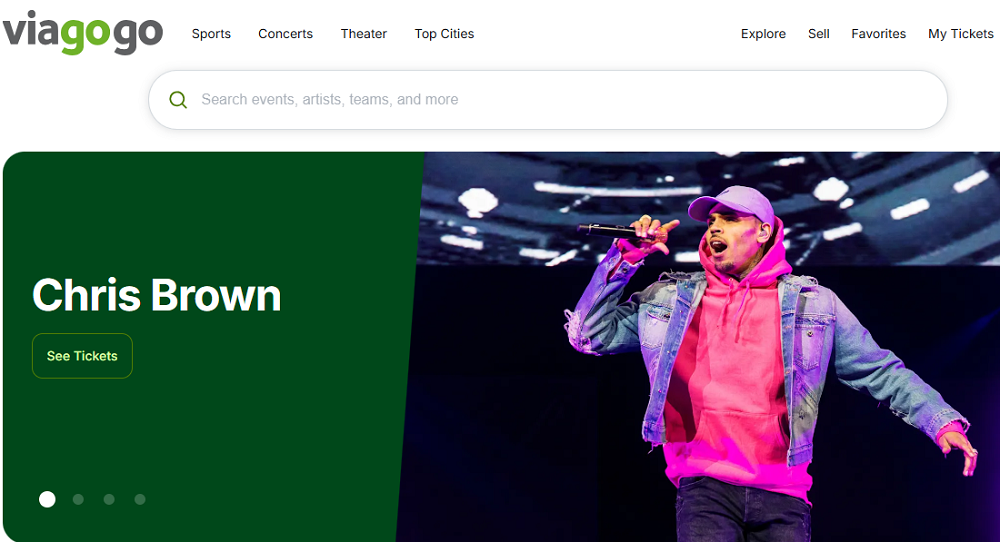View Favorites
The width and height of the screenshot is (1000, 542).
878,34
